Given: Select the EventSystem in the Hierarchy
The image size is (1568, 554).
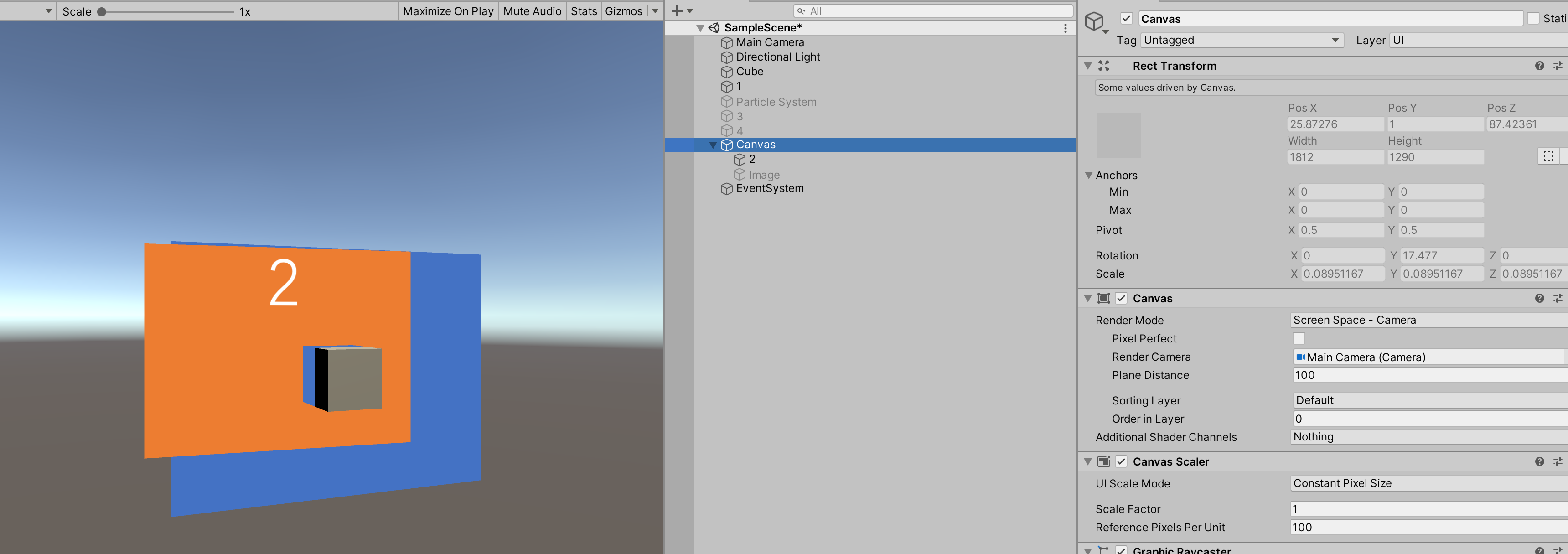Looking at the screenshot, I should click(x=770, y=188).
